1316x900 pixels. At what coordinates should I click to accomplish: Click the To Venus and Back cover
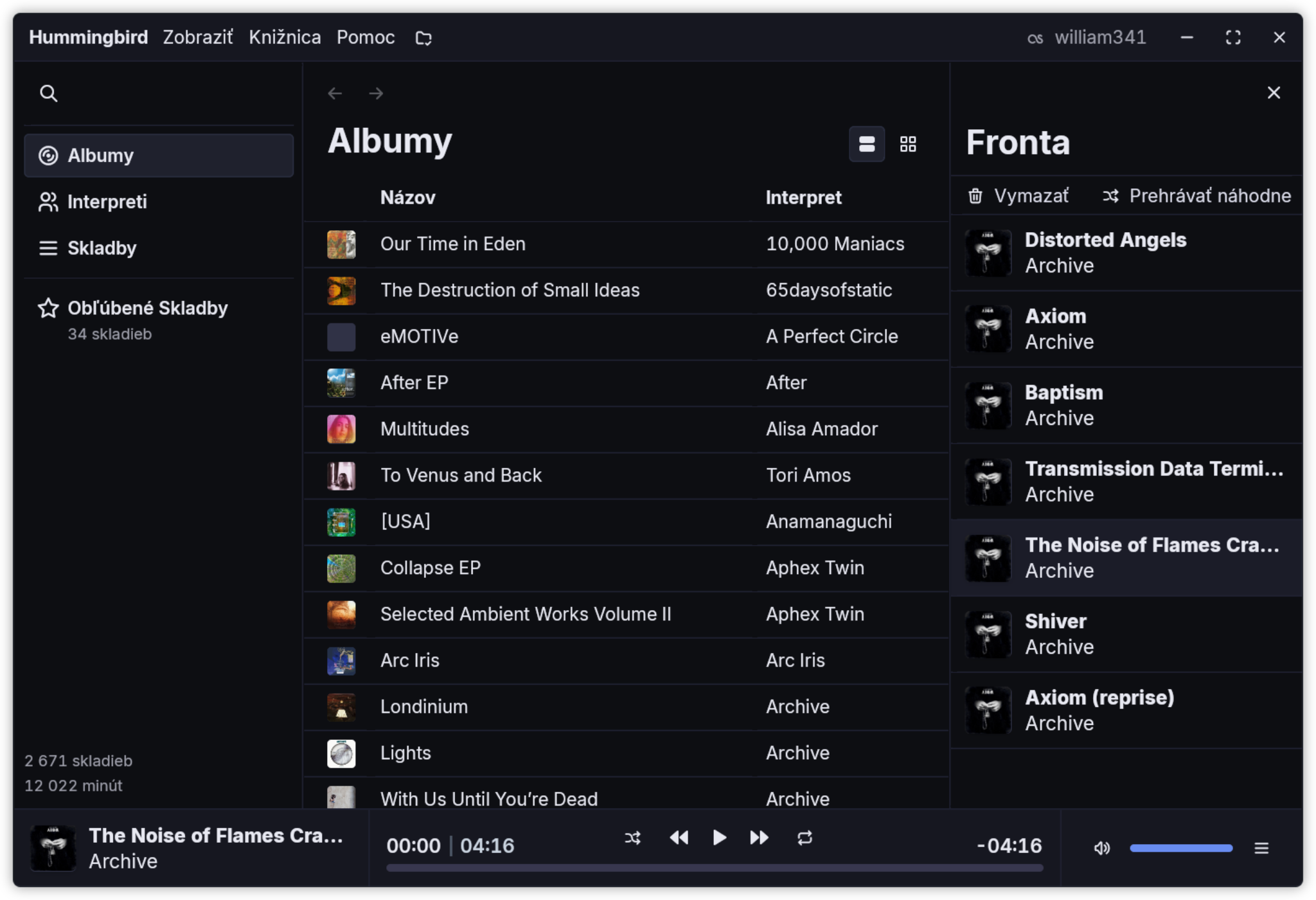[x=341, y=476]
